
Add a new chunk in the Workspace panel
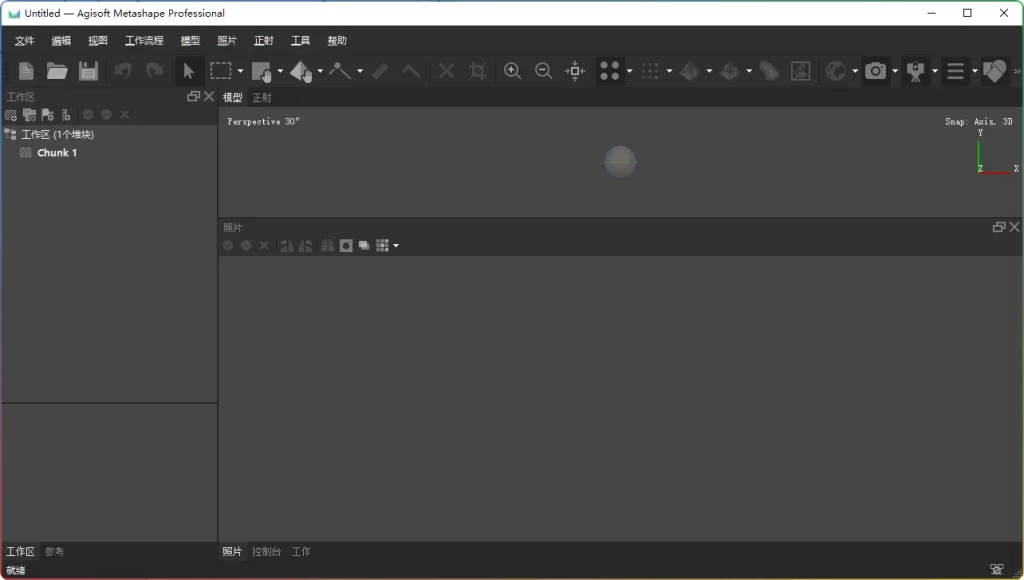tap(10, 114)
